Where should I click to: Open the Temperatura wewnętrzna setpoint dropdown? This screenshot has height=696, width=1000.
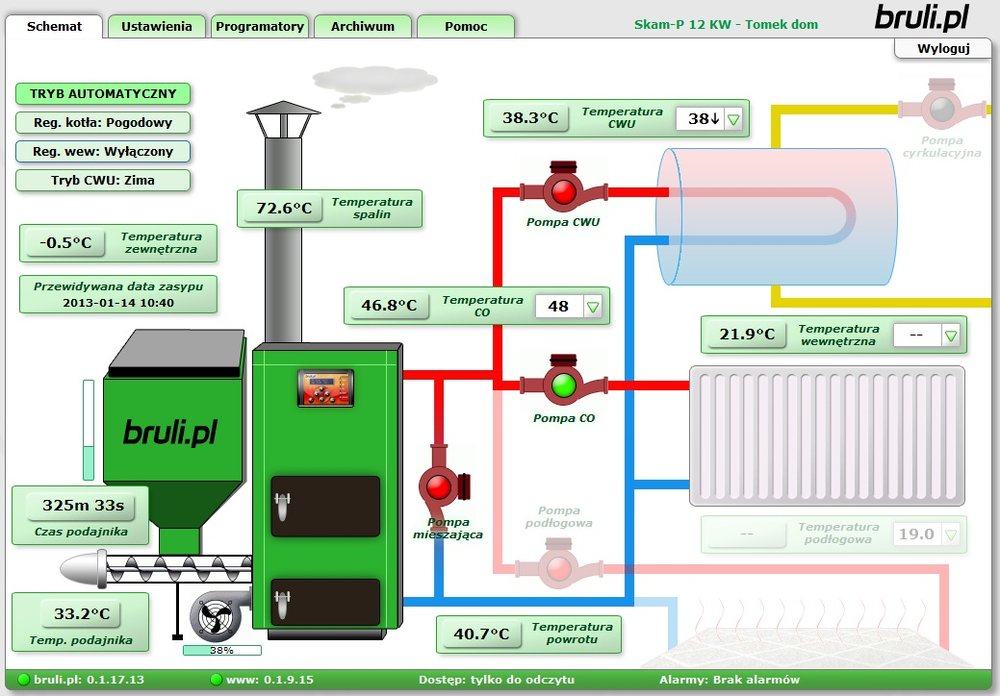[x=951, y=336]
